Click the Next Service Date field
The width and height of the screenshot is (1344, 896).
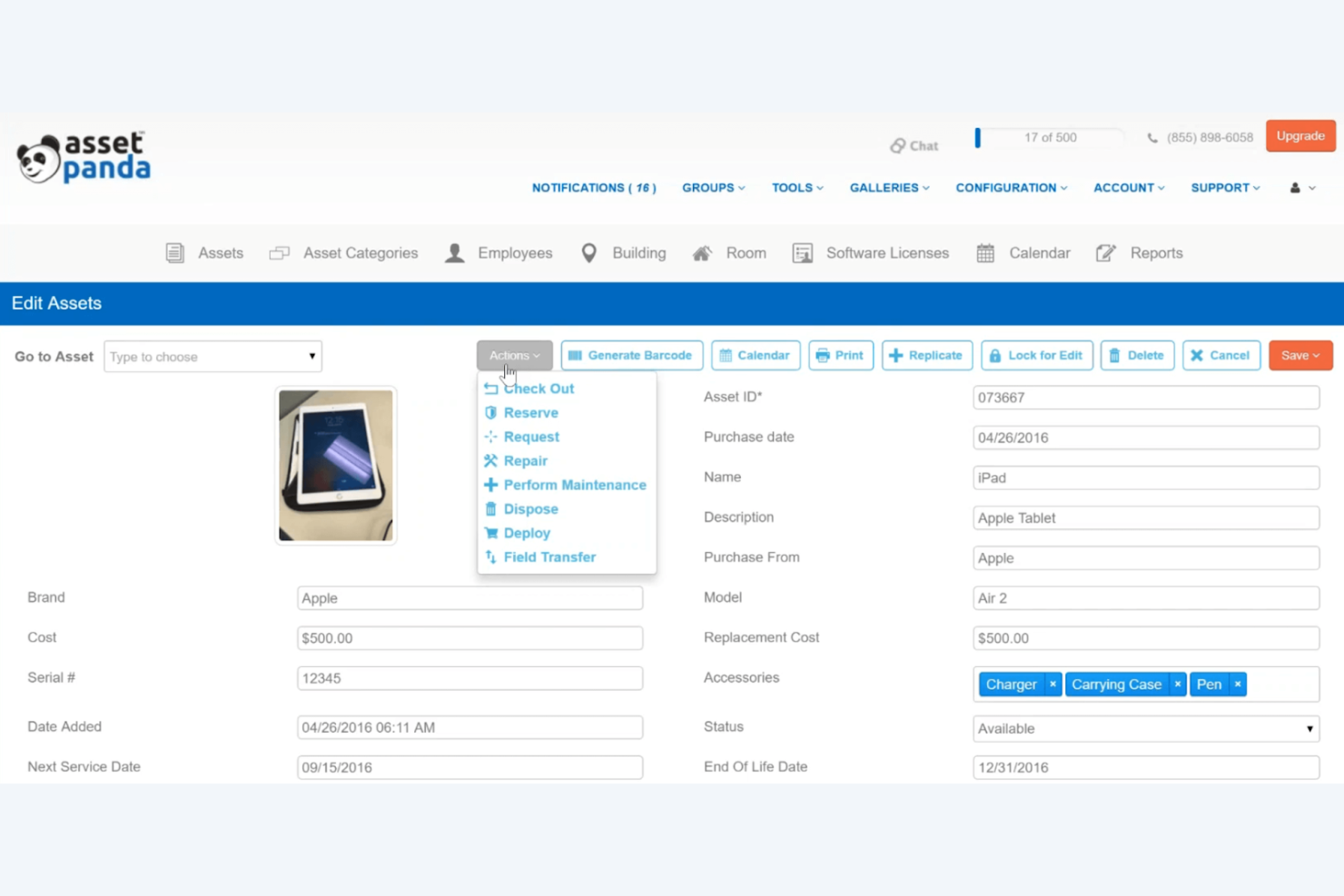click(x=469, y=767)
